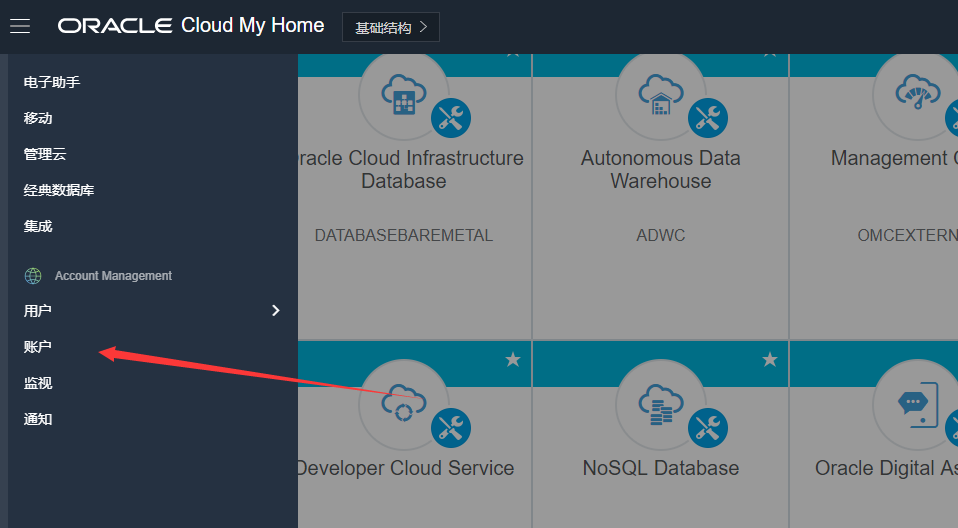Click the 管理云 menu entry

tap(45, 154)
